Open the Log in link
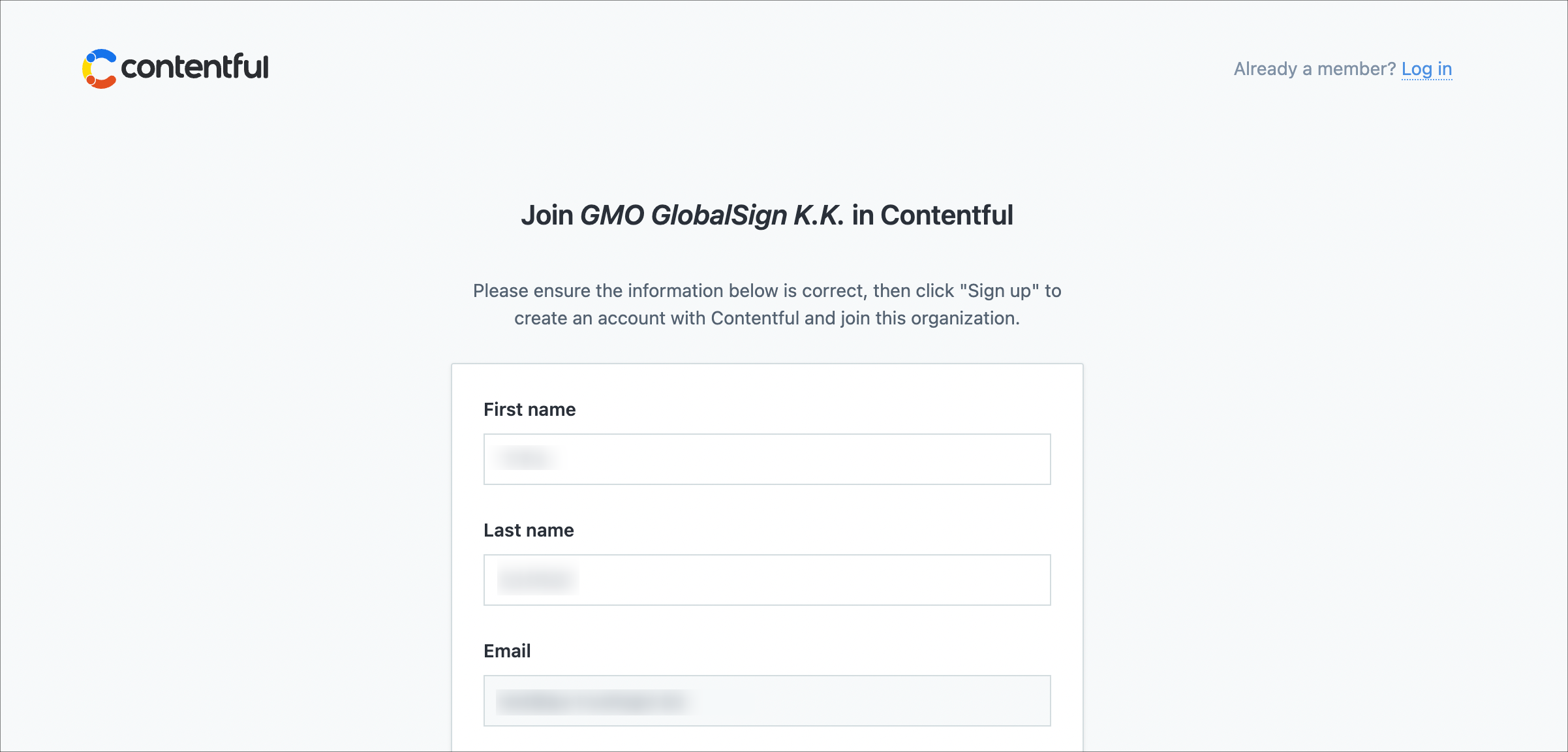Screen dimensions: 1568x752 [x=1426, y=69]
